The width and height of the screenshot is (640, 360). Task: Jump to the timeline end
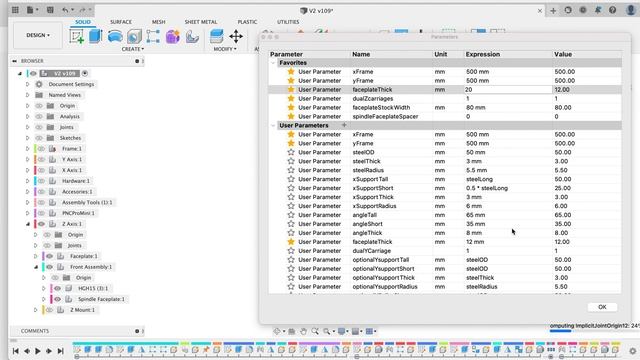[x=60, y=351]
